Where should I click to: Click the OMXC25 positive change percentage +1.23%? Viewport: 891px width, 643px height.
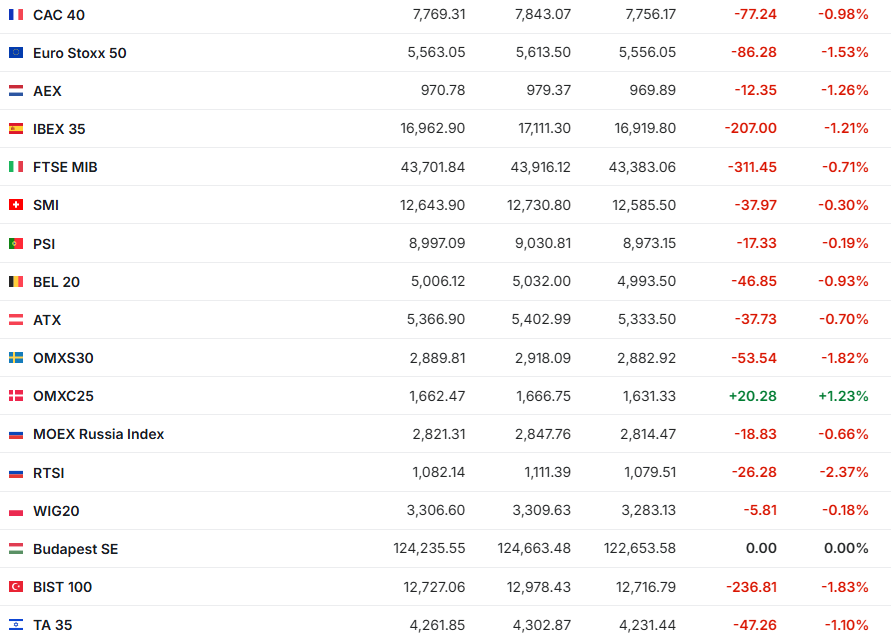tap(843, 396)
